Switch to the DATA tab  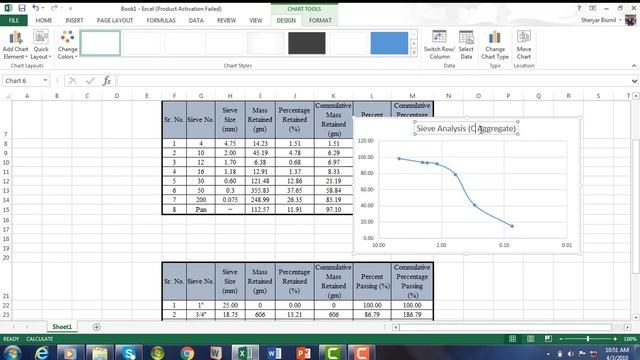click(196, 20)
